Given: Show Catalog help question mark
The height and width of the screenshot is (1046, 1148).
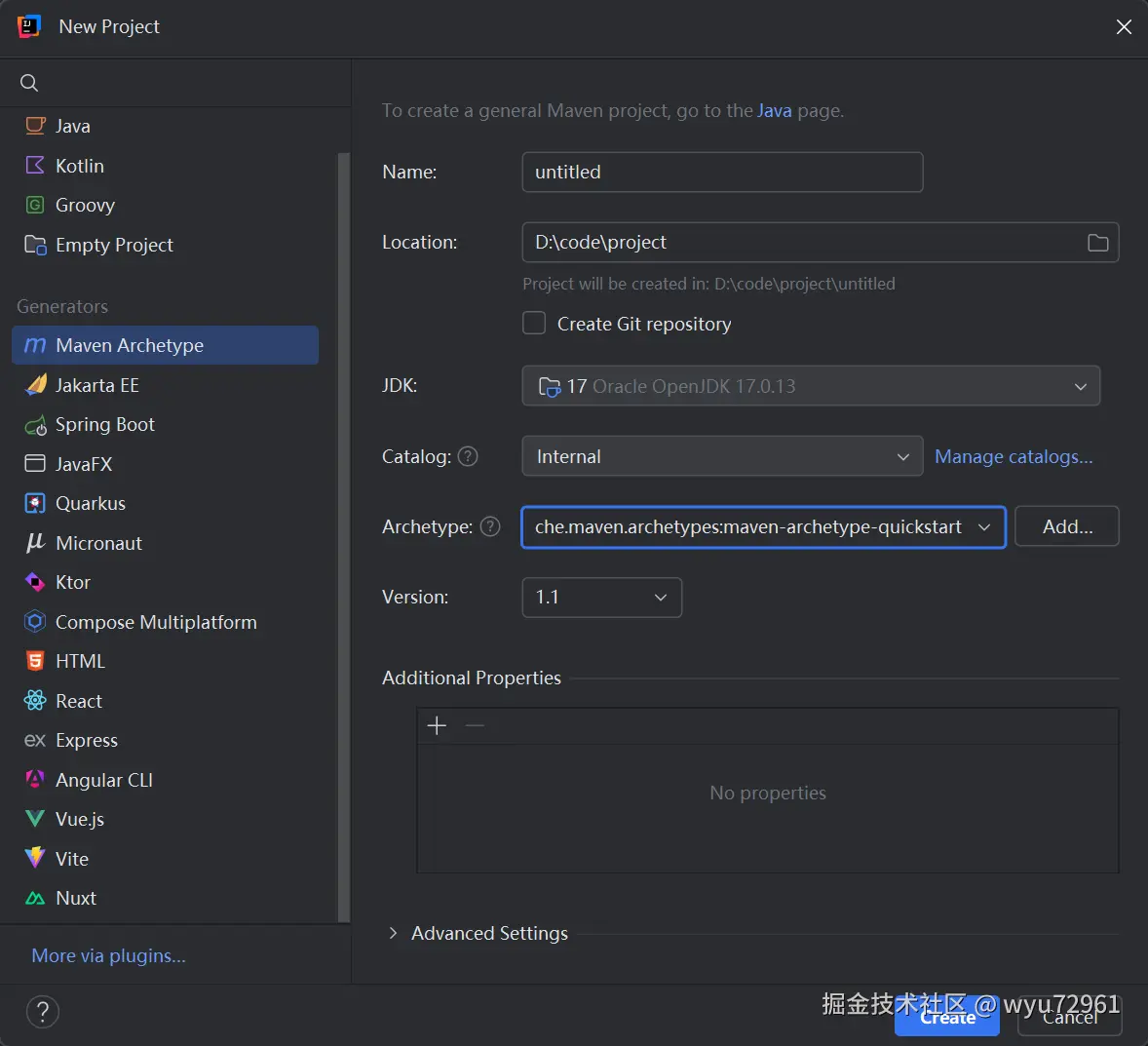Looking at the screenshot, I should [x=468, y=456].
